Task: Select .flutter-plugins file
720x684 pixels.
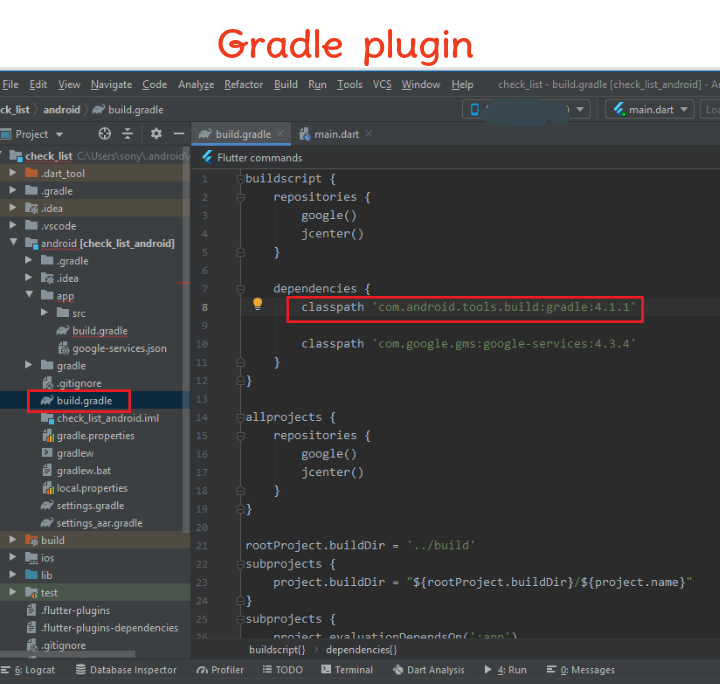Action: tap(76, 610)
